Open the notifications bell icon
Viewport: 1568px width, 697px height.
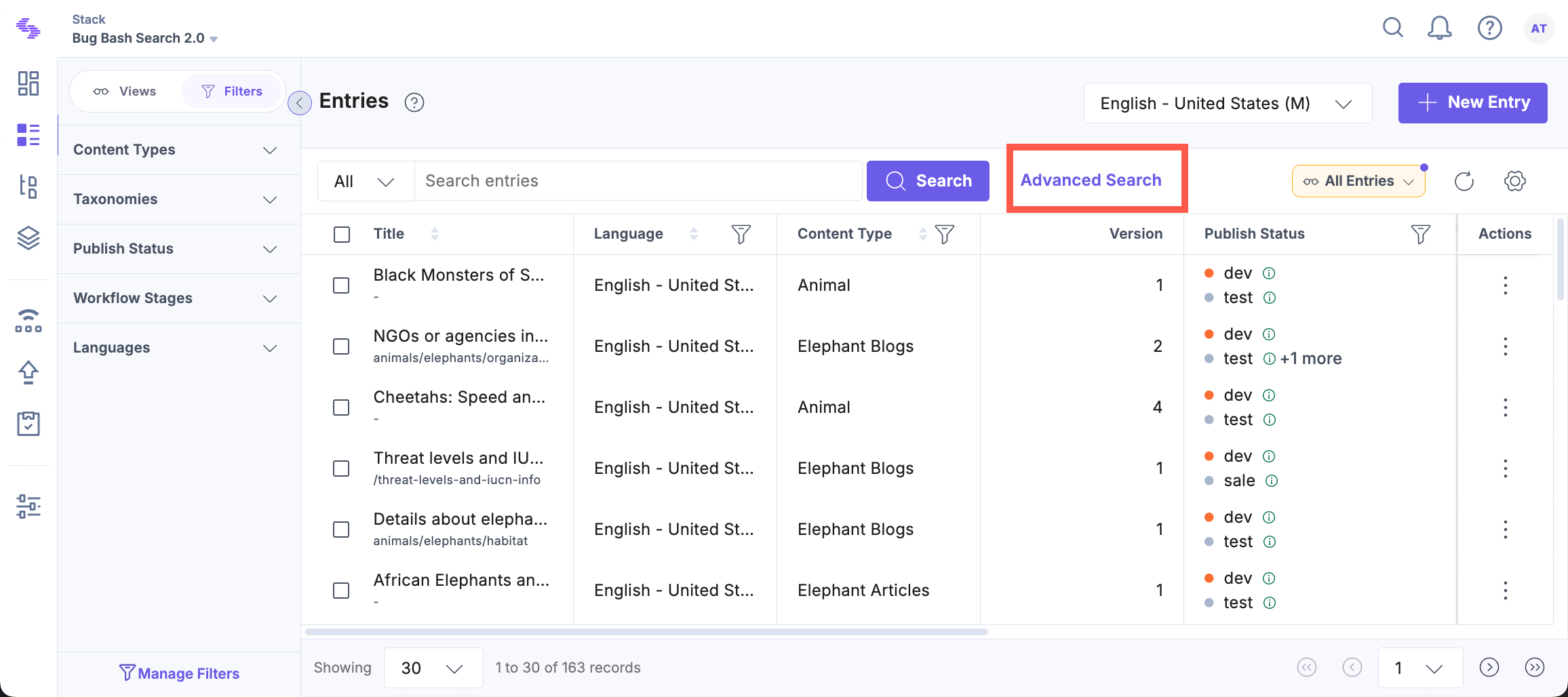(x=1439, y=28)
